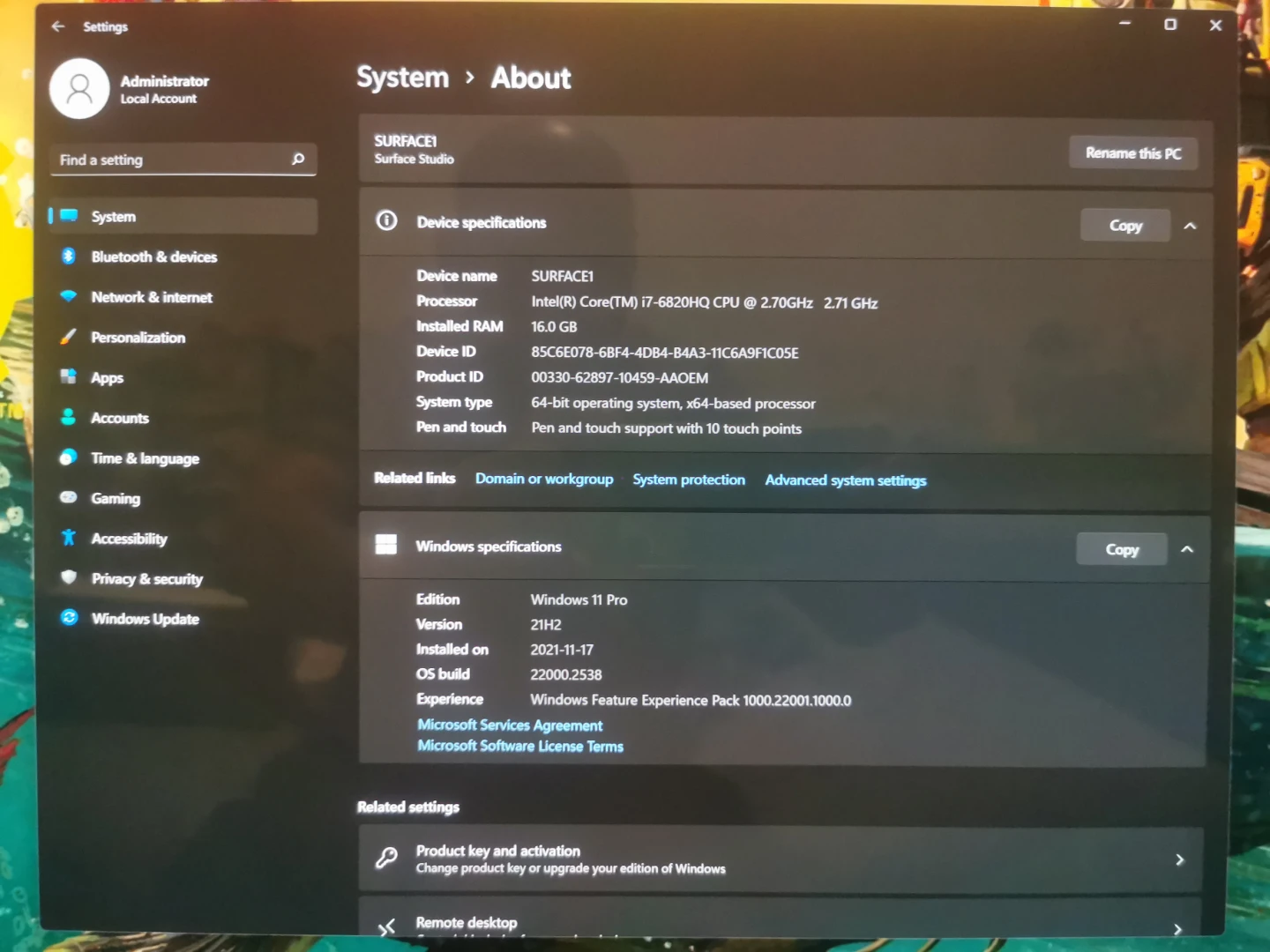Click the Network Wi-Fi icon in sidebar

[x=68, y=296]
